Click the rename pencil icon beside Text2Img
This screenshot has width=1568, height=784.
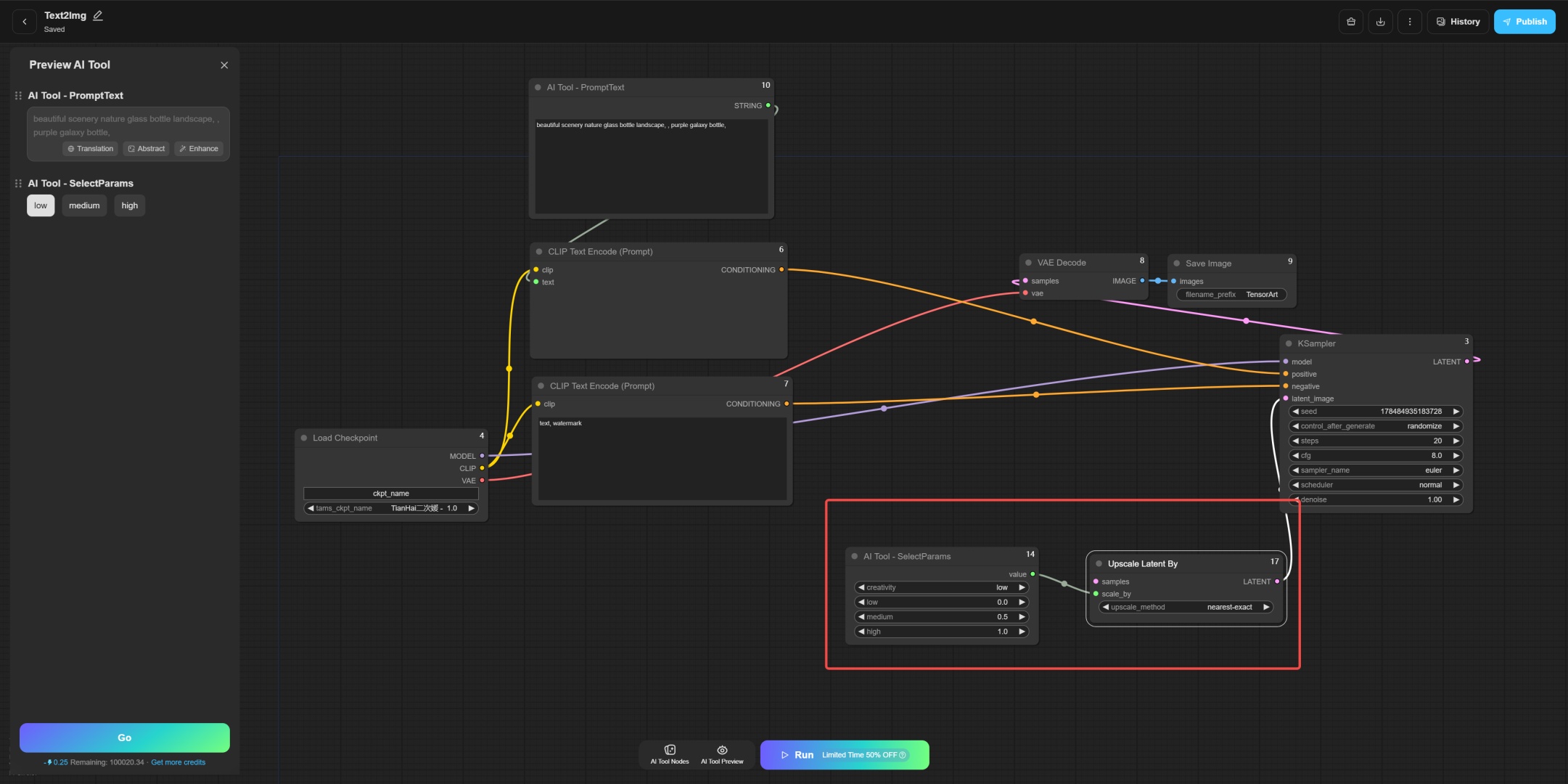[x=98, y=15]
